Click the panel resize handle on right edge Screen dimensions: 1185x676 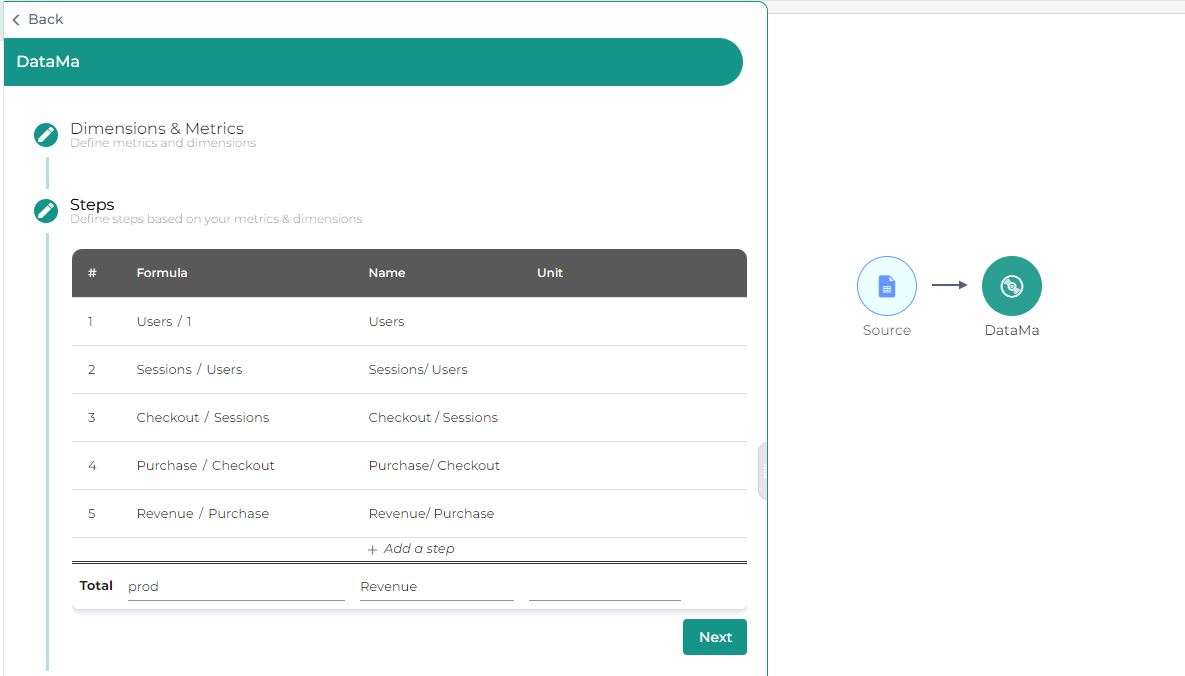pyautogui.click(x=763, y=471)
